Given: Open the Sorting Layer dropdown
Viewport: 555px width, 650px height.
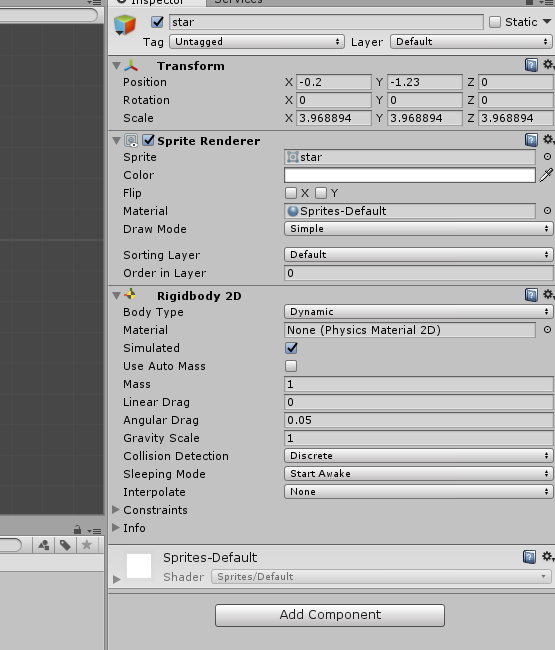Looking at the screenshot, I should (x=419, y=254).
